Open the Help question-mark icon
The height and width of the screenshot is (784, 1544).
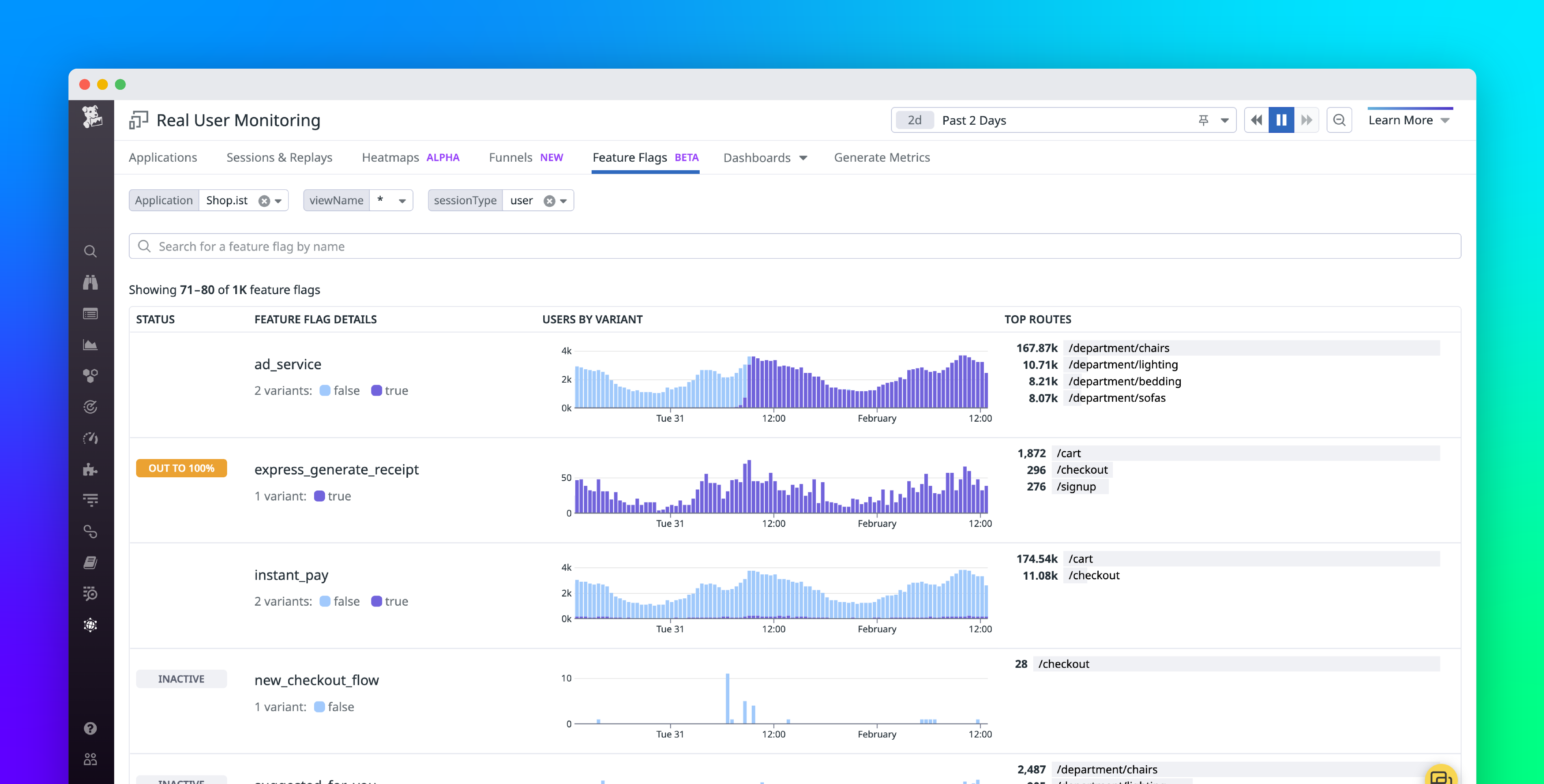(91, 728)
